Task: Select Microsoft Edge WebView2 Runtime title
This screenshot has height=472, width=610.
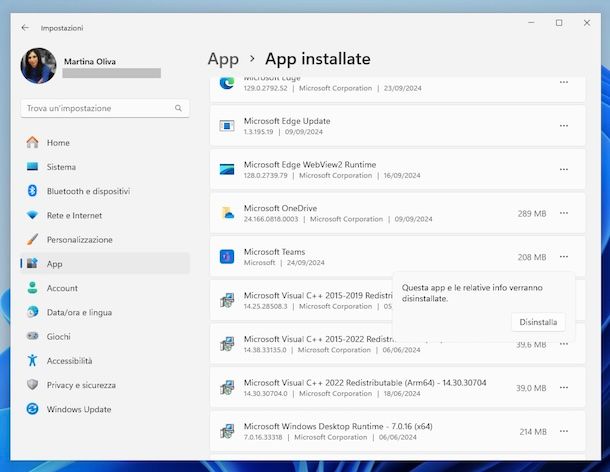Action: pyautogui.click(x=310, y=165)
